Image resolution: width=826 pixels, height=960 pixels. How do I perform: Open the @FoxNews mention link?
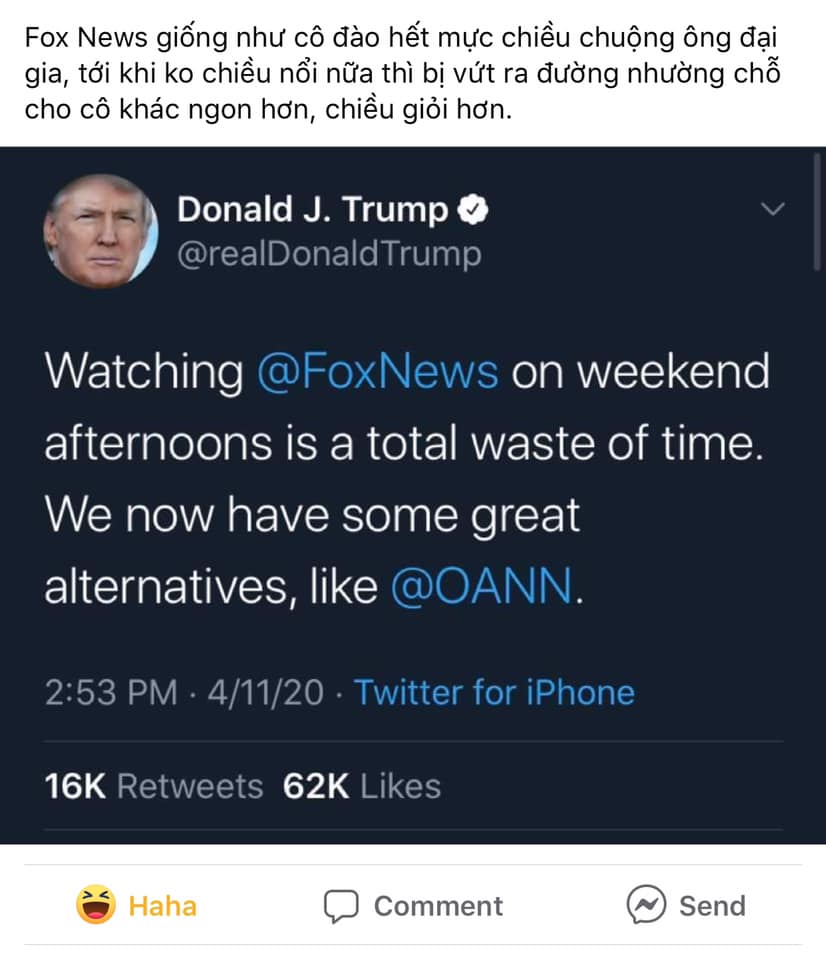point(378,372)
